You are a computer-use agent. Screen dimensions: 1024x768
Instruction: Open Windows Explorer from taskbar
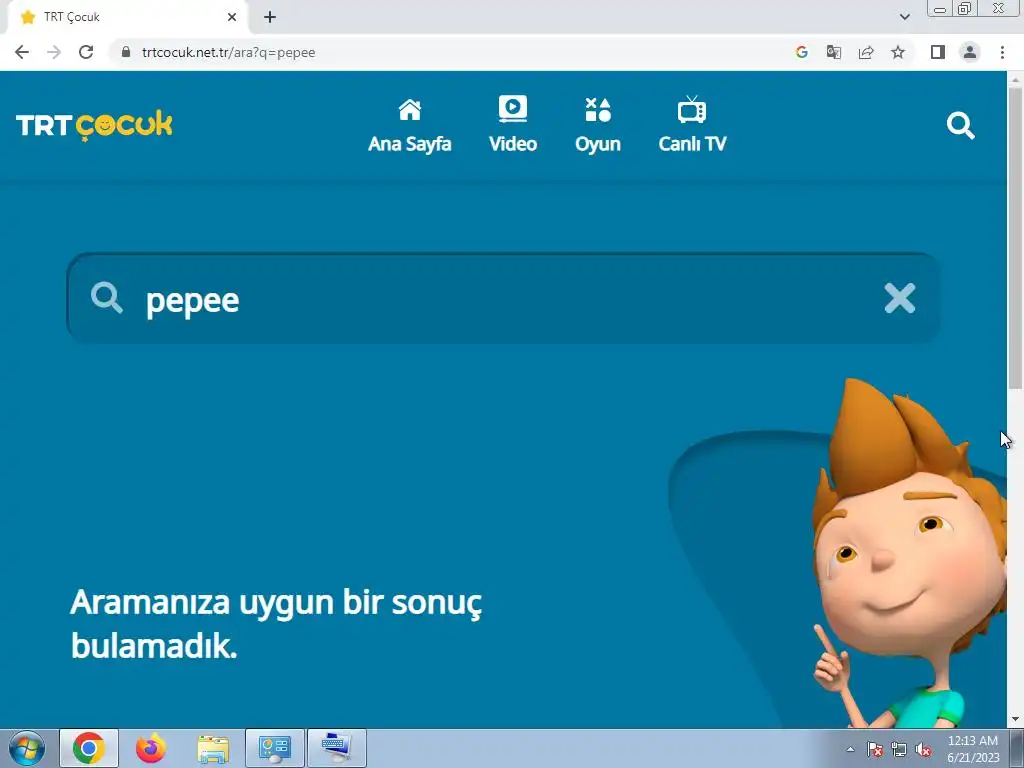click(x=213, y=748)
